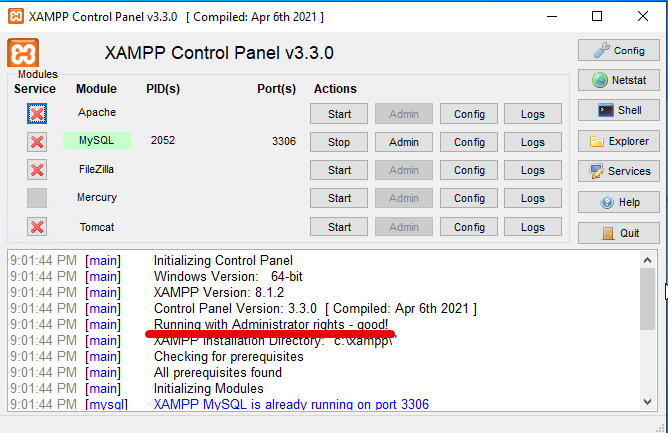668x433 pixels.
Task: View Mercury Logs
Action: (533, 198)
